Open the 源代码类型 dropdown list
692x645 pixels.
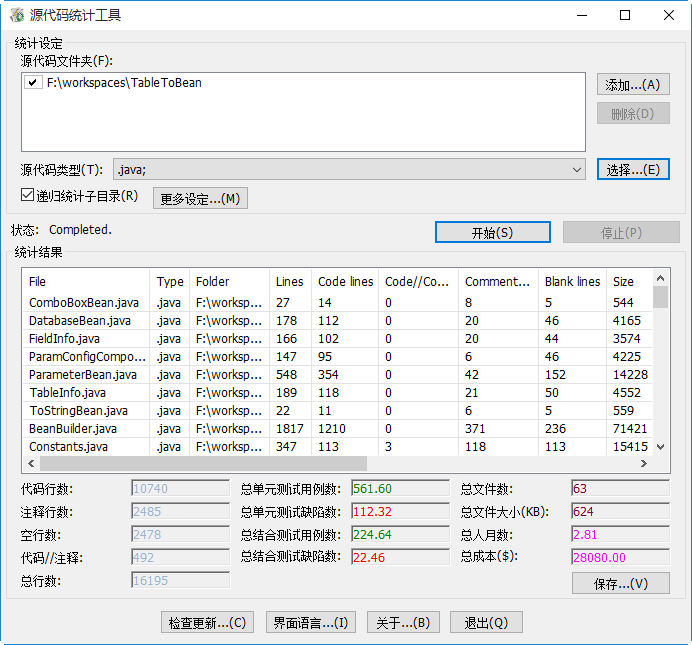coord(576,170)
